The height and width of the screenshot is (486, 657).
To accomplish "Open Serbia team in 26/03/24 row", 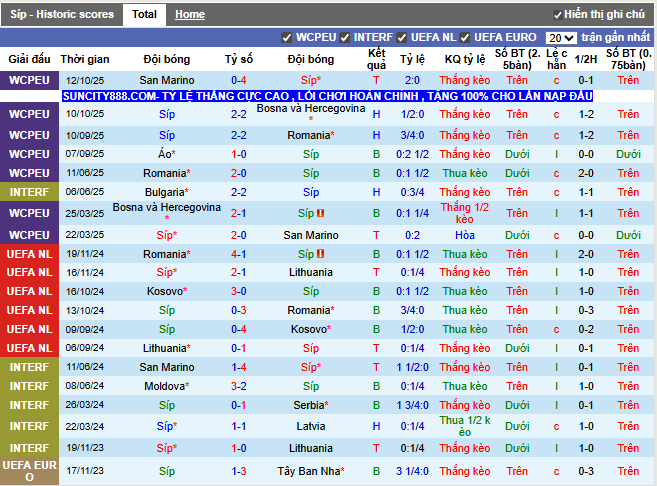I will tap(310, 405).
